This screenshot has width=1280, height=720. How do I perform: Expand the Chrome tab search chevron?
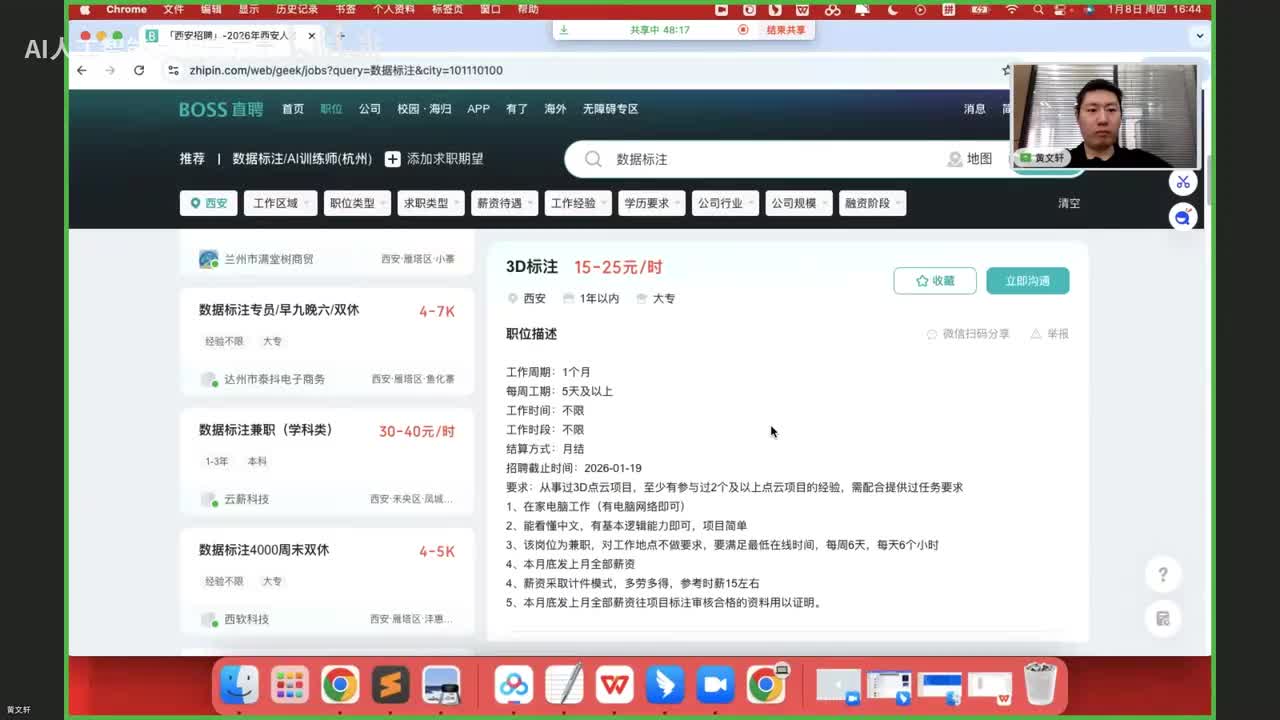pos(1200,35)
